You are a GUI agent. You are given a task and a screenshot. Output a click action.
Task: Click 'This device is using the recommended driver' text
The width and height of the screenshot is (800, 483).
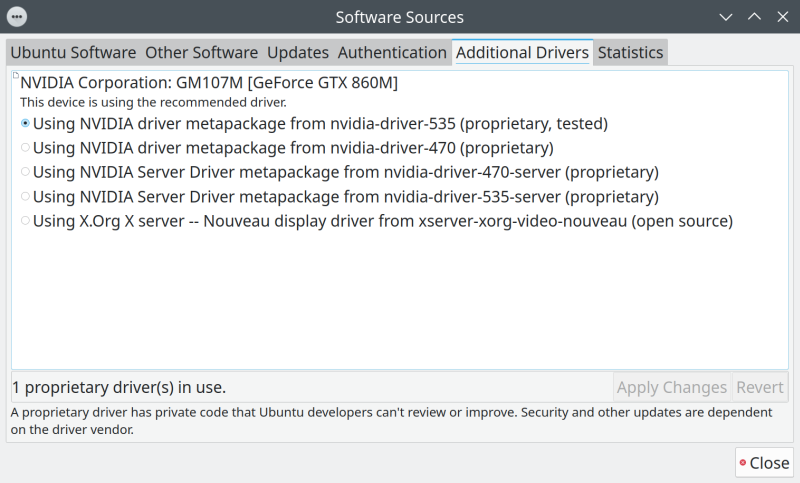point(154,103)
